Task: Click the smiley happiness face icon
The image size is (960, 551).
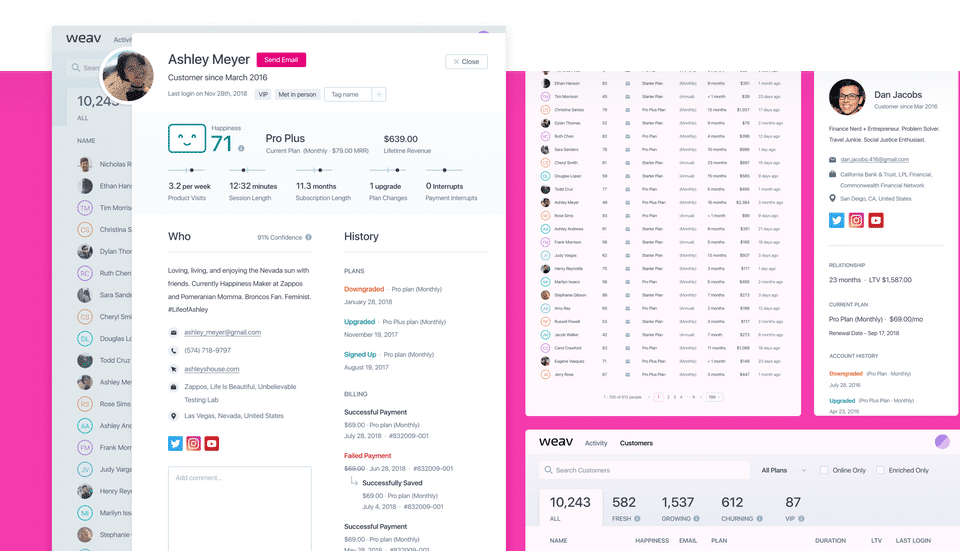Action: pyautogui.click(x=187, y=138)
